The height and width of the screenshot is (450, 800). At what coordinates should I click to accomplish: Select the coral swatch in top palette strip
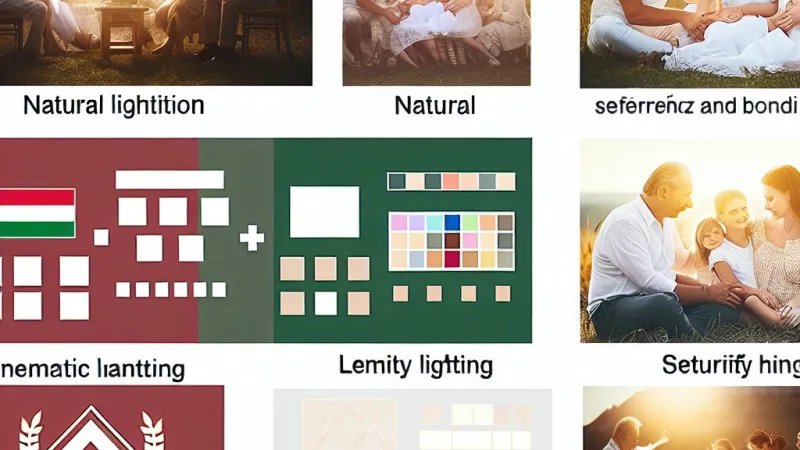(x=451, y=182)
